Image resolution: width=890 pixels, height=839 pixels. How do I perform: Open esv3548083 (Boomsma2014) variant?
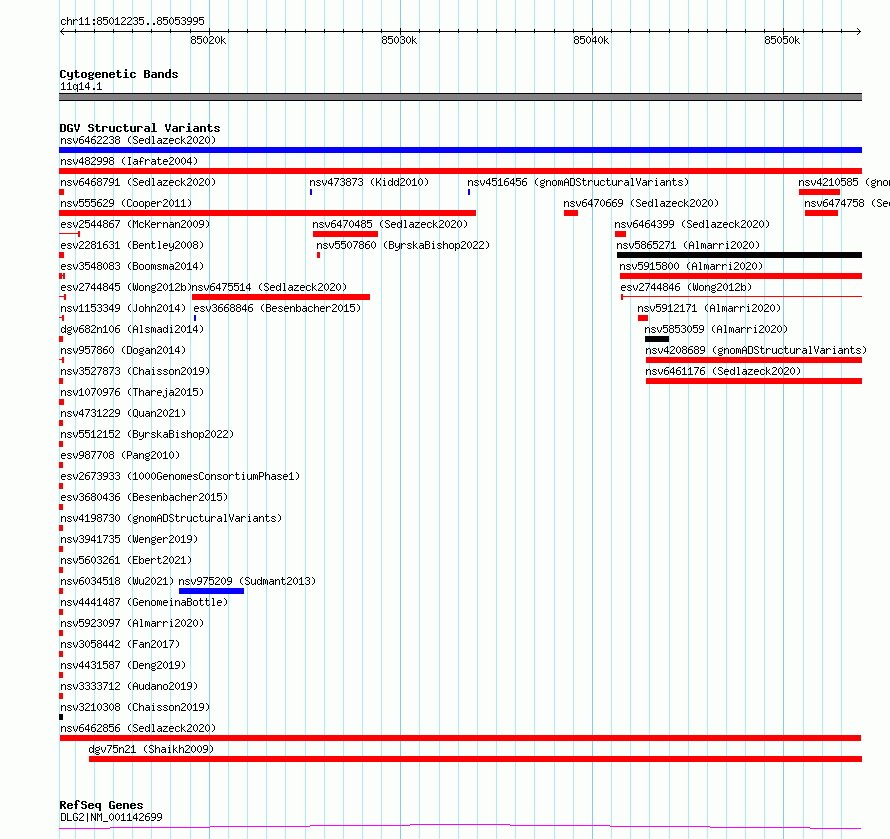(132, 266)
